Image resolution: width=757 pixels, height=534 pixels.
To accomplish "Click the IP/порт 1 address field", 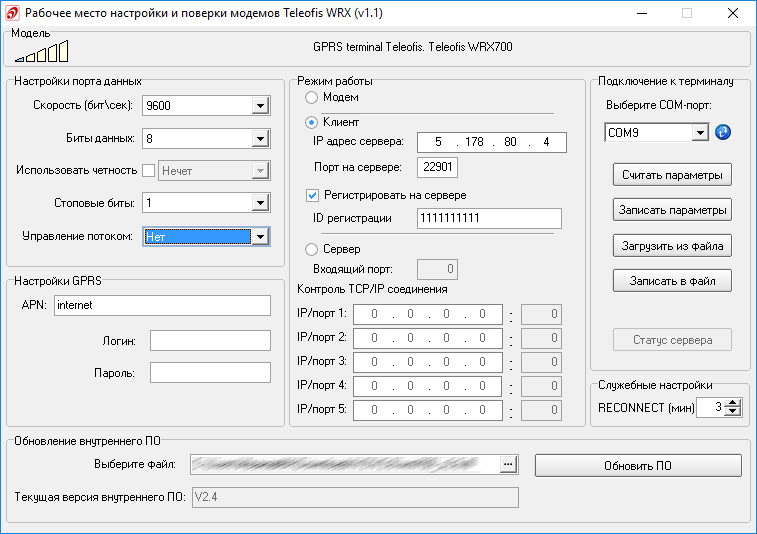I will pos(428,314).
